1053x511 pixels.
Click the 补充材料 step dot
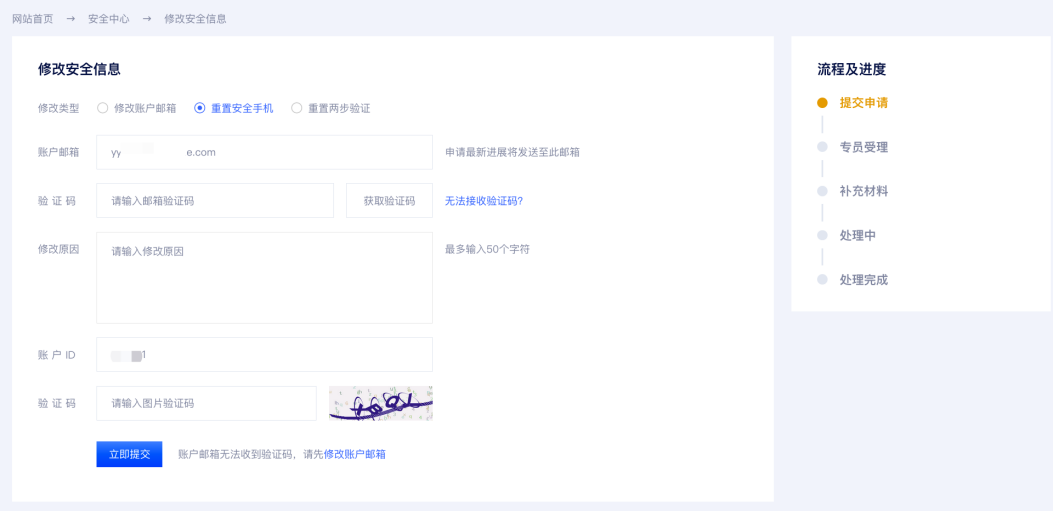pyautogui.click(x=822, y=191)
